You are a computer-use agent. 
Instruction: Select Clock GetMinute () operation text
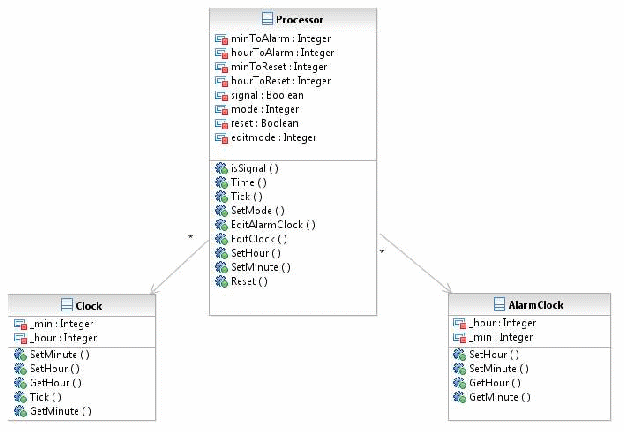(x=60, y=411)
